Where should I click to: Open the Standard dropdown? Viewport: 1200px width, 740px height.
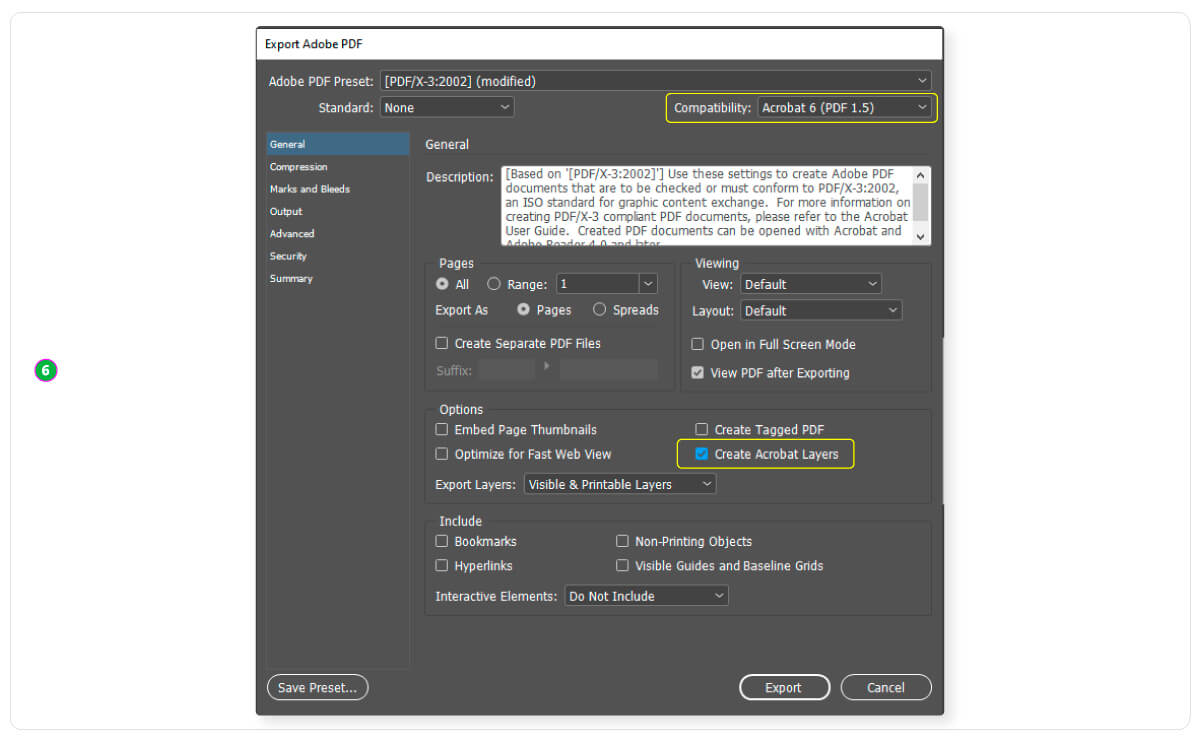447,107
